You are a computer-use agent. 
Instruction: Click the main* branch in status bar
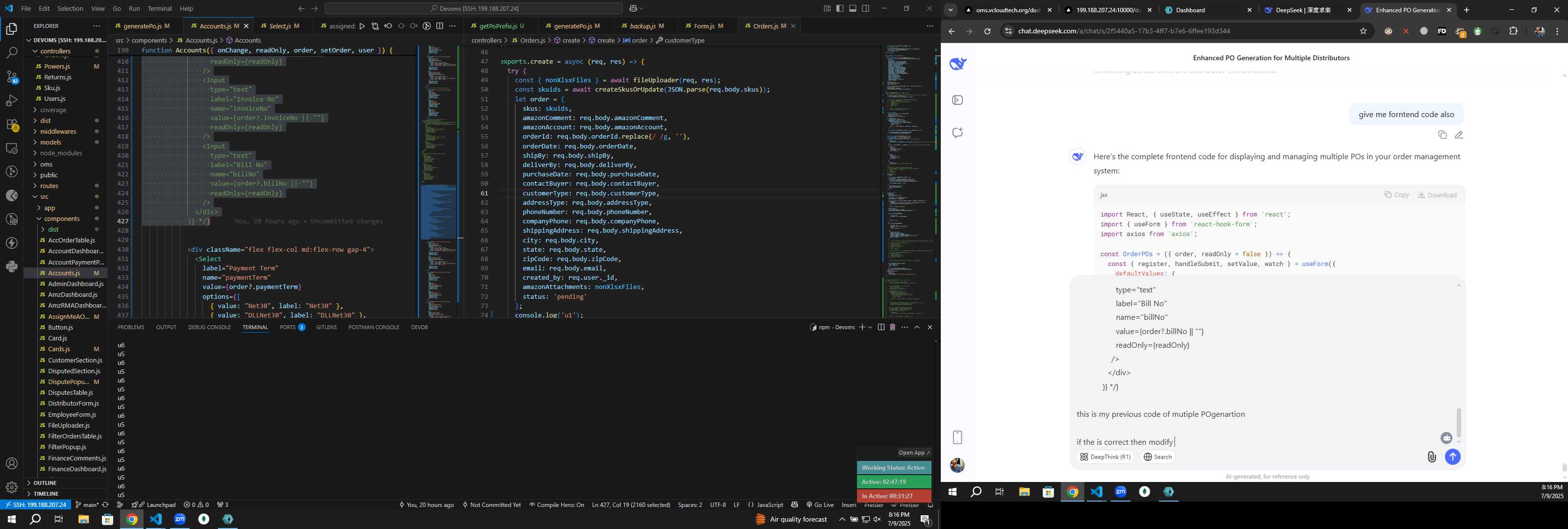coord(86,505)
